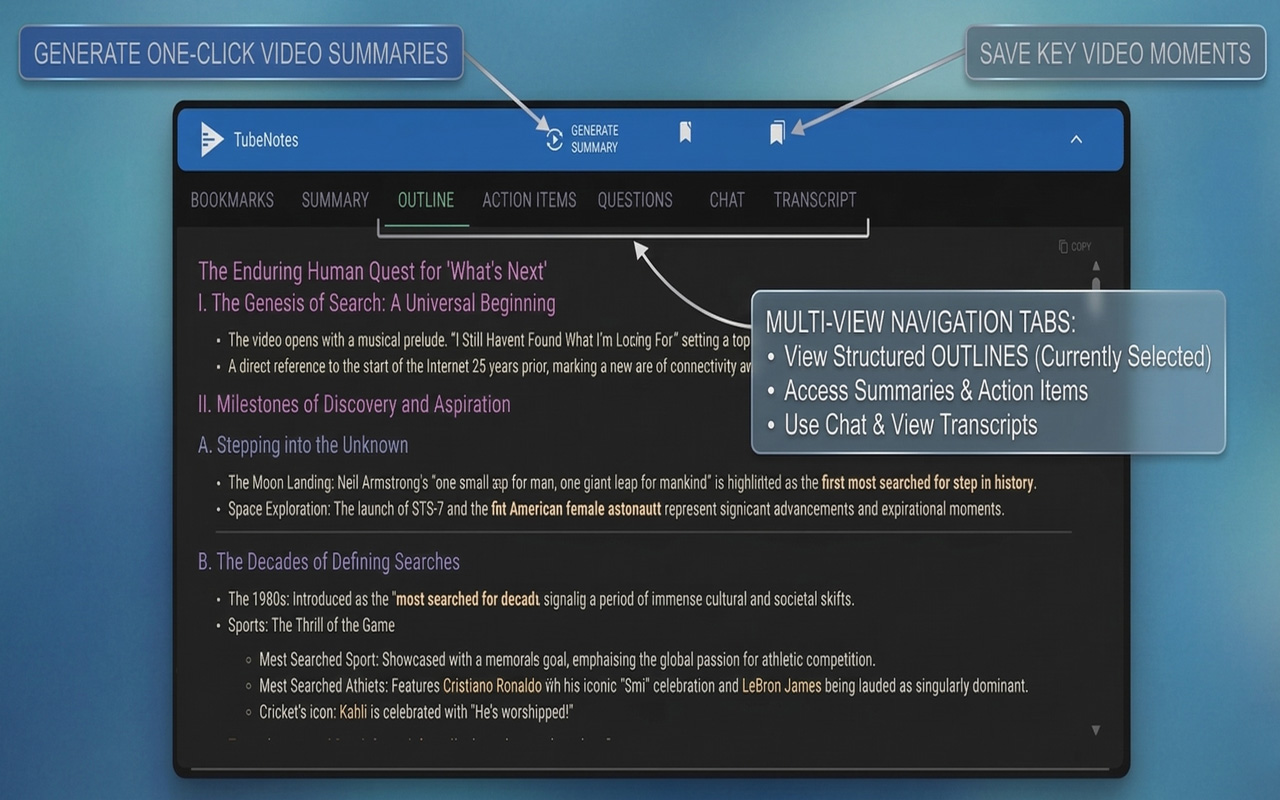Click the Generate Summary button
This screenshot has height=800, width=1280.
pyautogui.click(x=582, y=139)
